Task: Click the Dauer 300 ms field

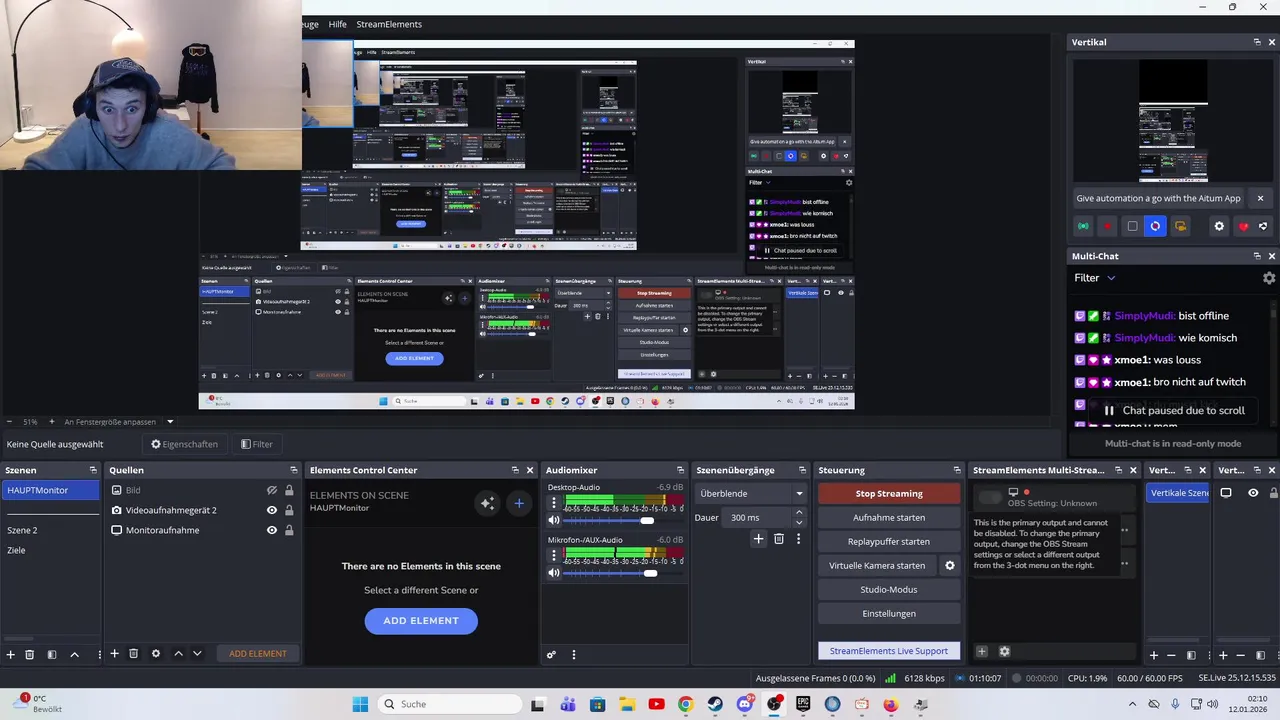Action: 757,518
